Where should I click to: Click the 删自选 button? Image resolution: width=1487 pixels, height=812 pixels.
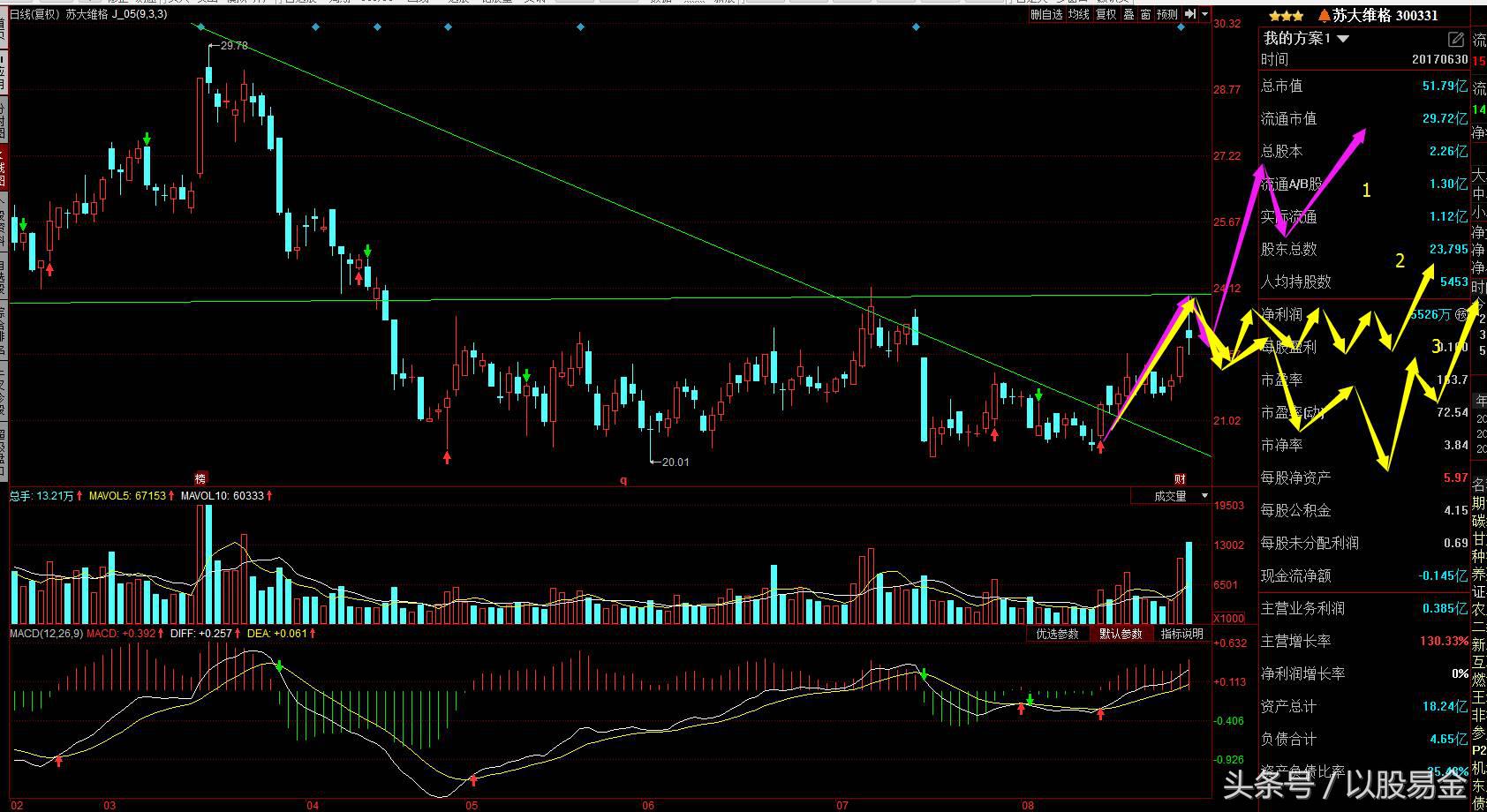(x=1046, y=14)
